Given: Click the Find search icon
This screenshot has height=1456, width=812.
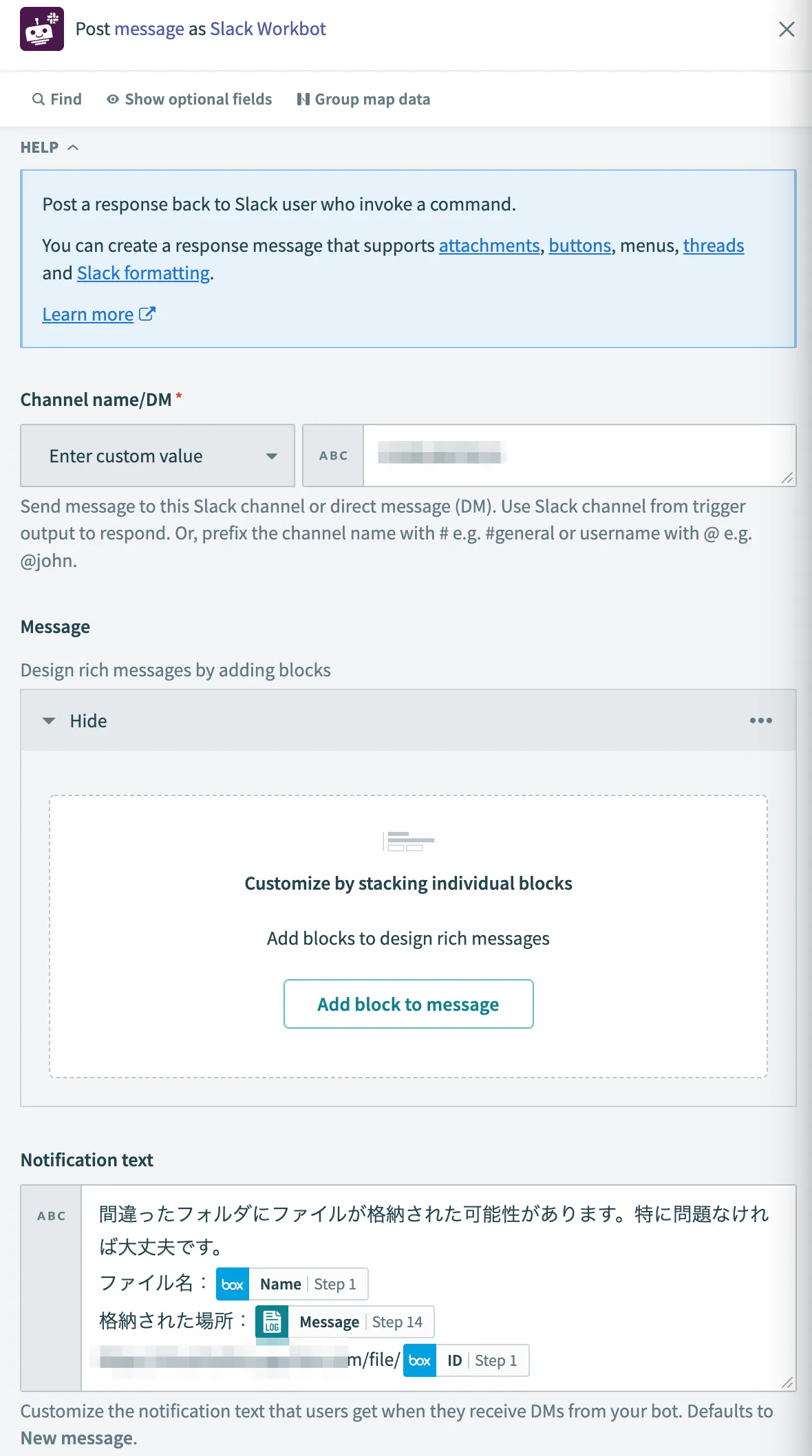Looking at the screenshot, I should point(39,99).
